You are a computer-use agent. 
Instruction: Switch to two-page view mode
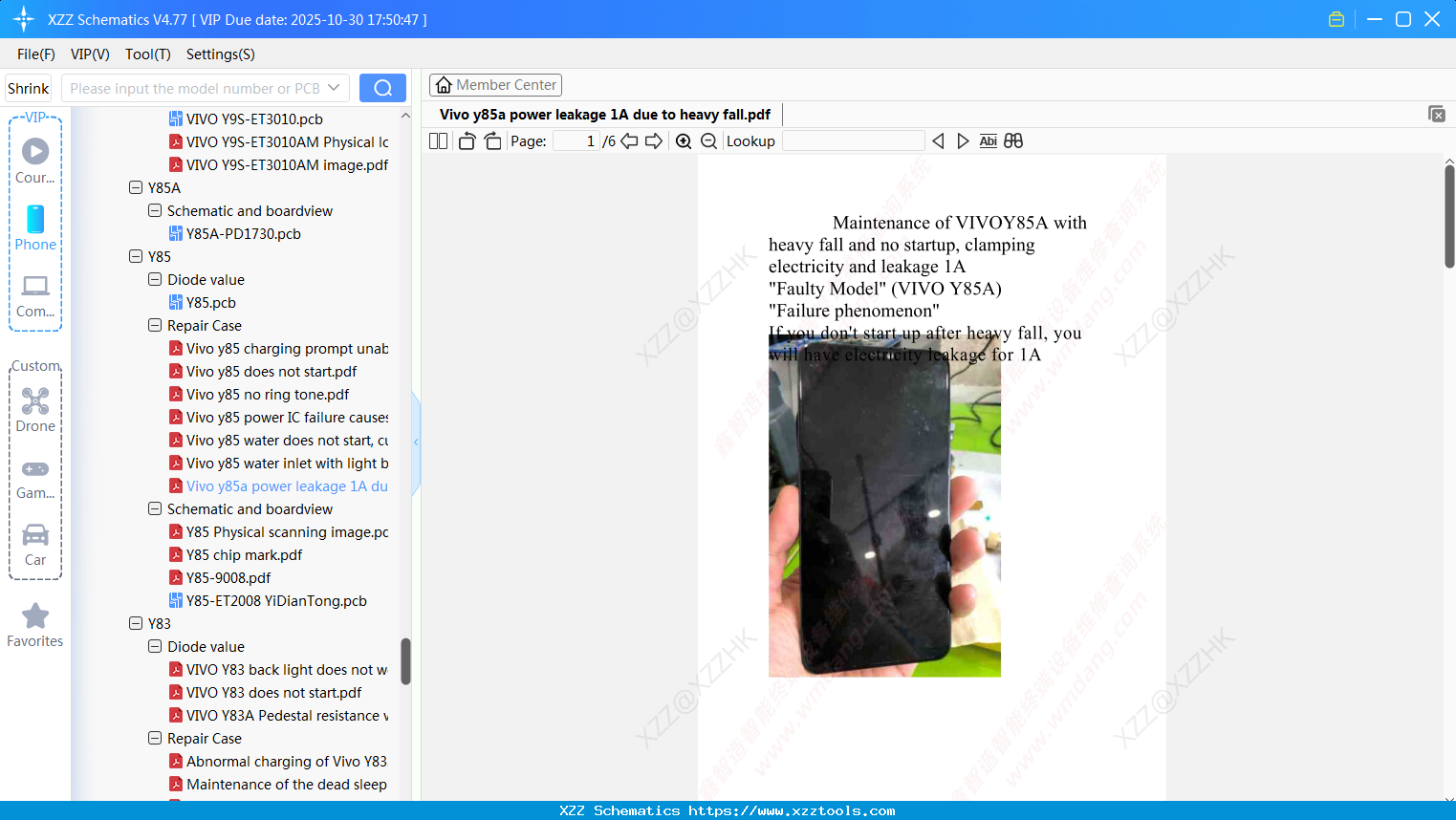pos(438,140)
